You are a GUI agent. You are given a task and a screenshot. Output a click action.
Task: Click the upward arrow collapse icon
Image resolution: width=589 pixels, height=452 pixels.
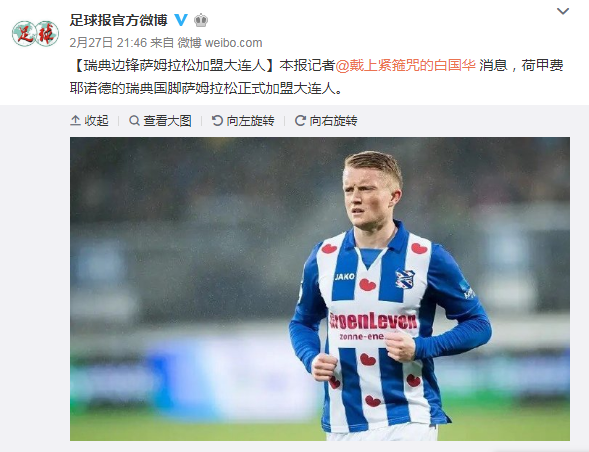pyautogui.click(x=75, y=121)
